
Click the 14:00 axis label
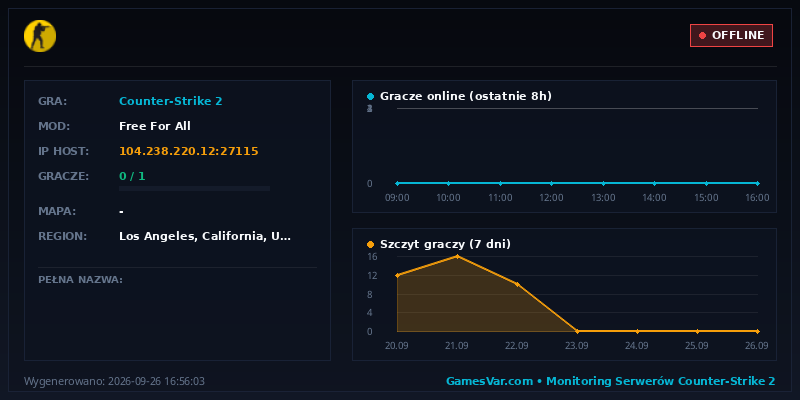point(654,197)
